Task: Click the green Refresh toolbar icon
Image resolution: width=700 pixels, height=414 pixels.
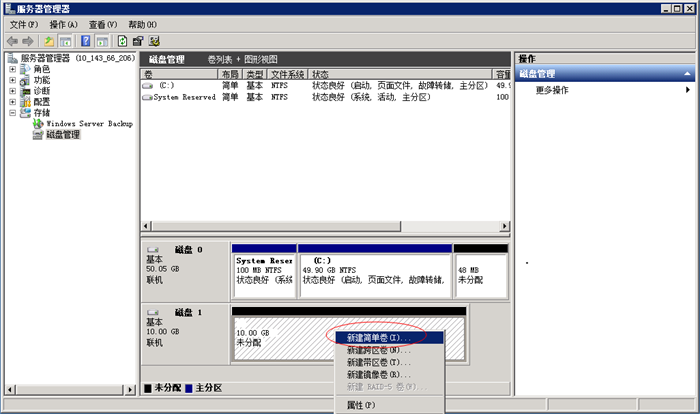Action: (x=122, y=41)
